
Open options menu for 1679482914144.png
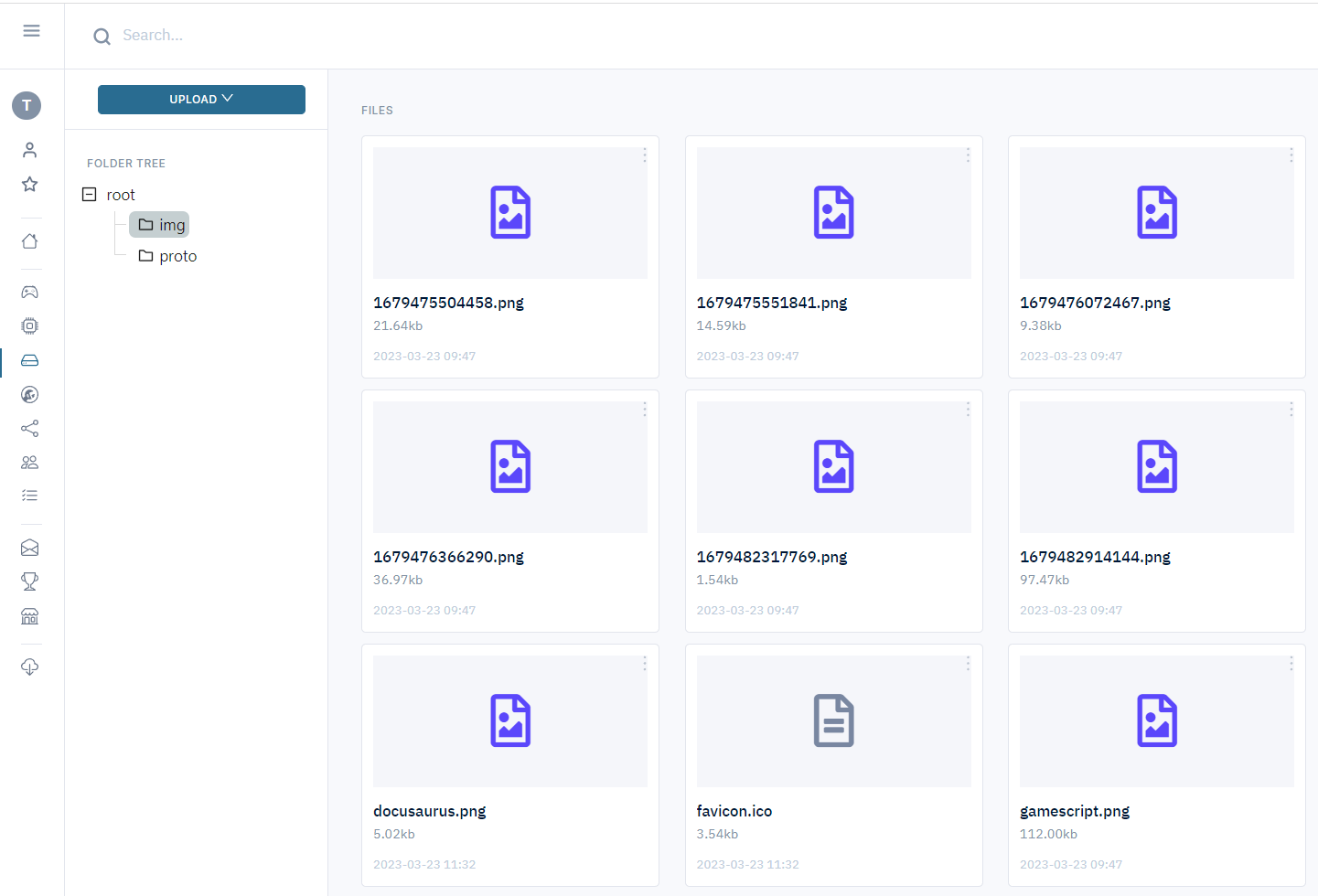click(1291, 410)
